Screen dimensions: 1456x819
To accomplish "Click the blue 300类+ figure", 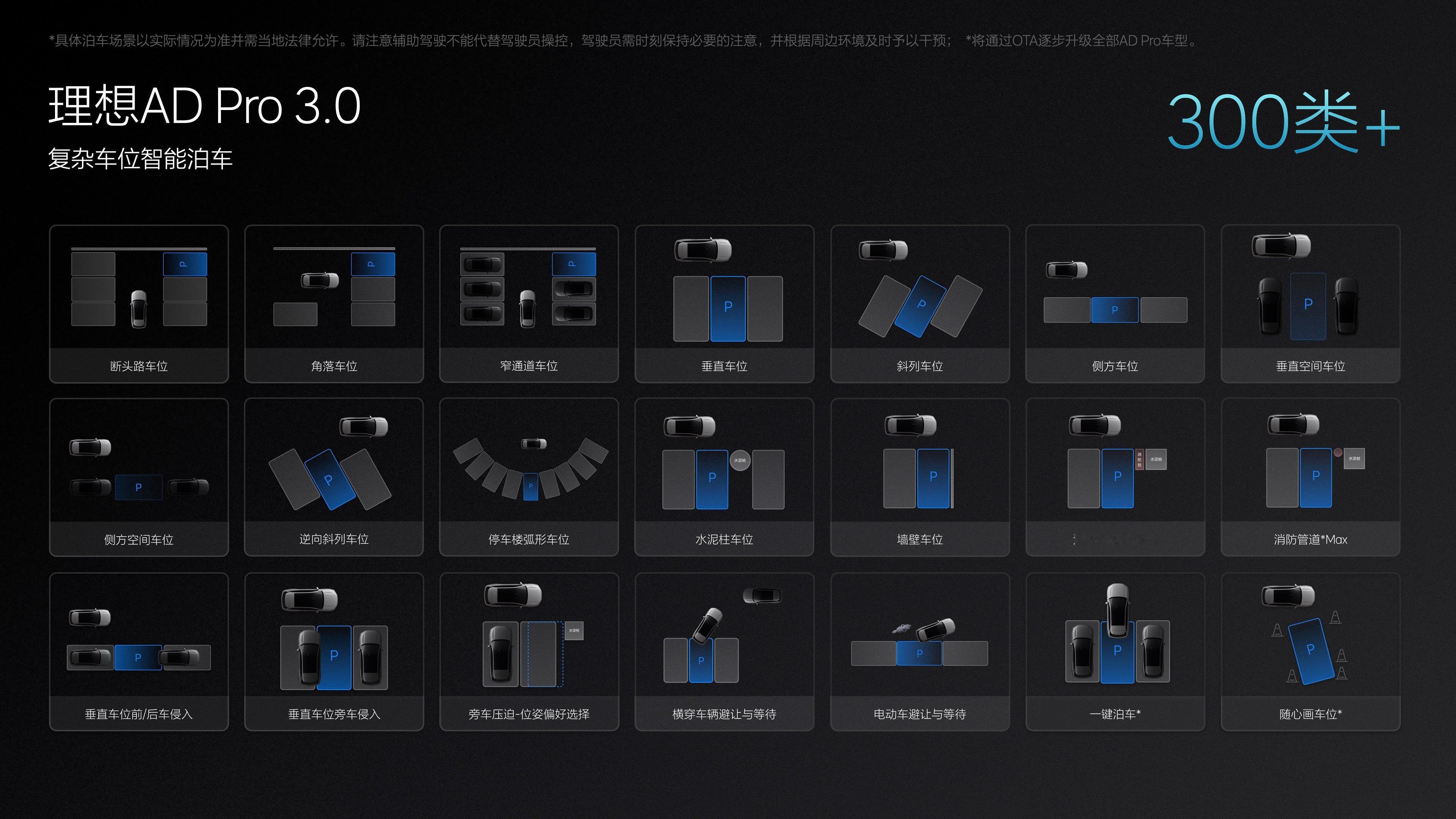I will coord(1283,121).
